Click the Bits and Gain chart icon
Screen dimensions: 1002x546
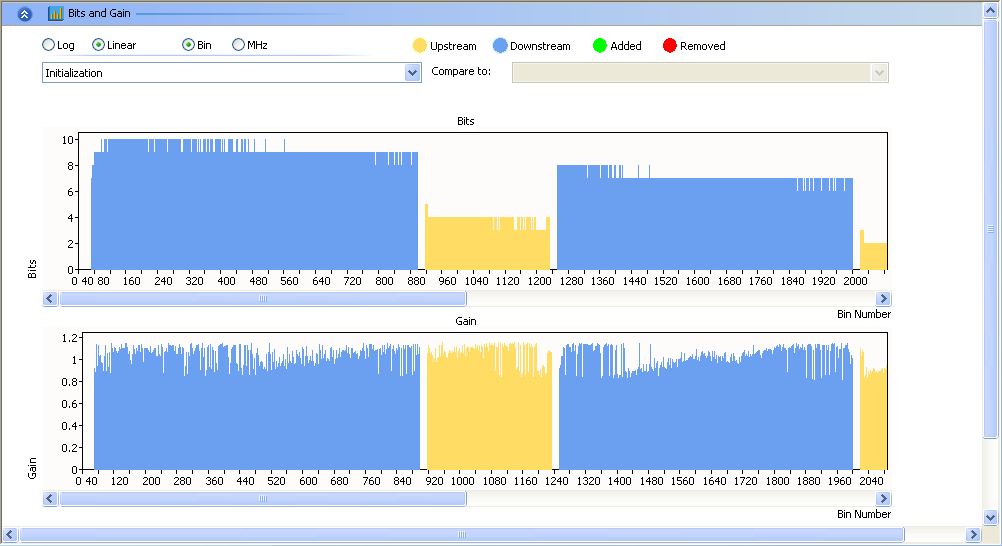point(56,14)
